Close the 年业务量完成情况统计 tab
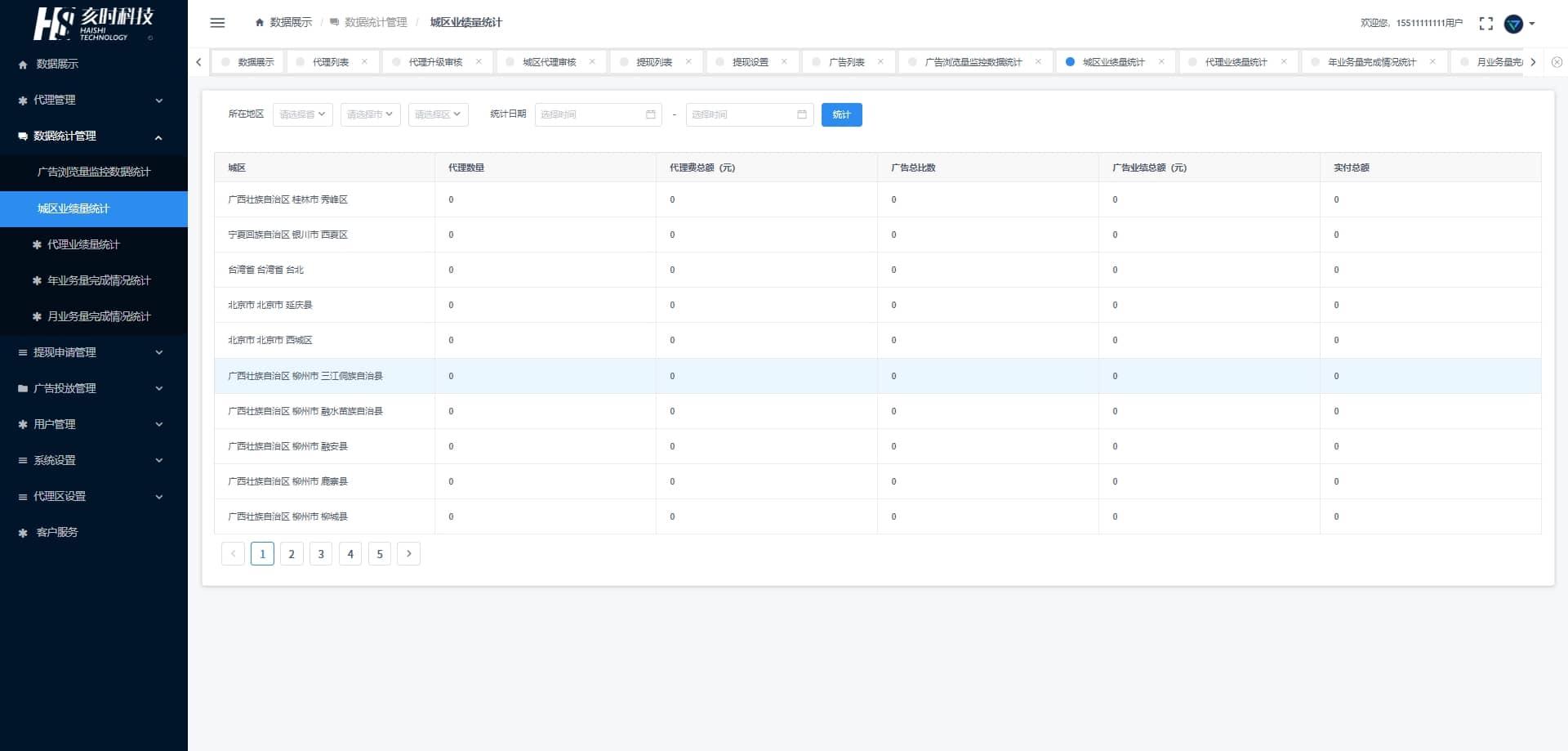This screenshot has height=751, width=1568. point(1432,62)
